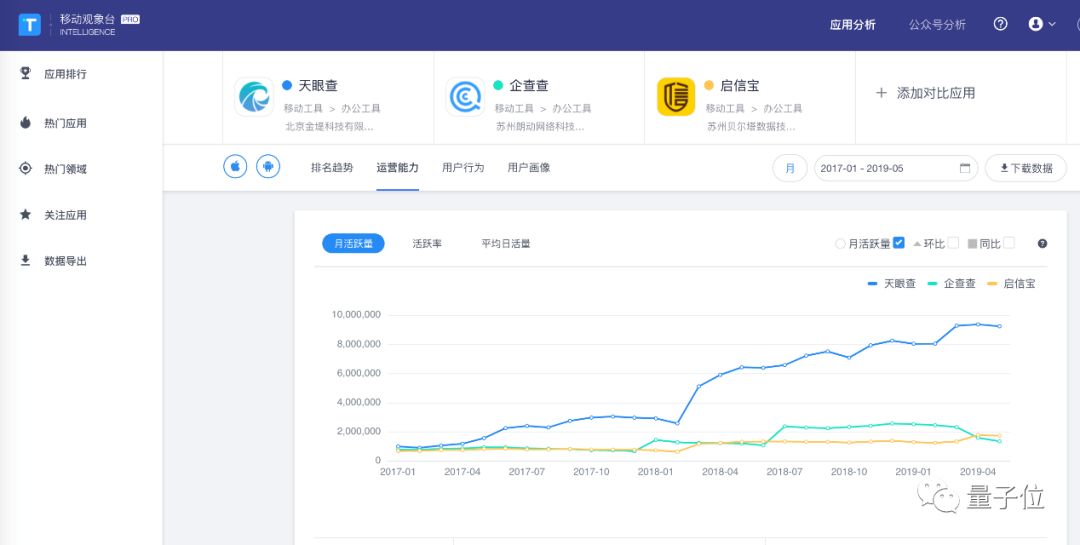Open 关注应用 in the sidebar
This screenshot has width=1080, height=545.
(65, 215)
